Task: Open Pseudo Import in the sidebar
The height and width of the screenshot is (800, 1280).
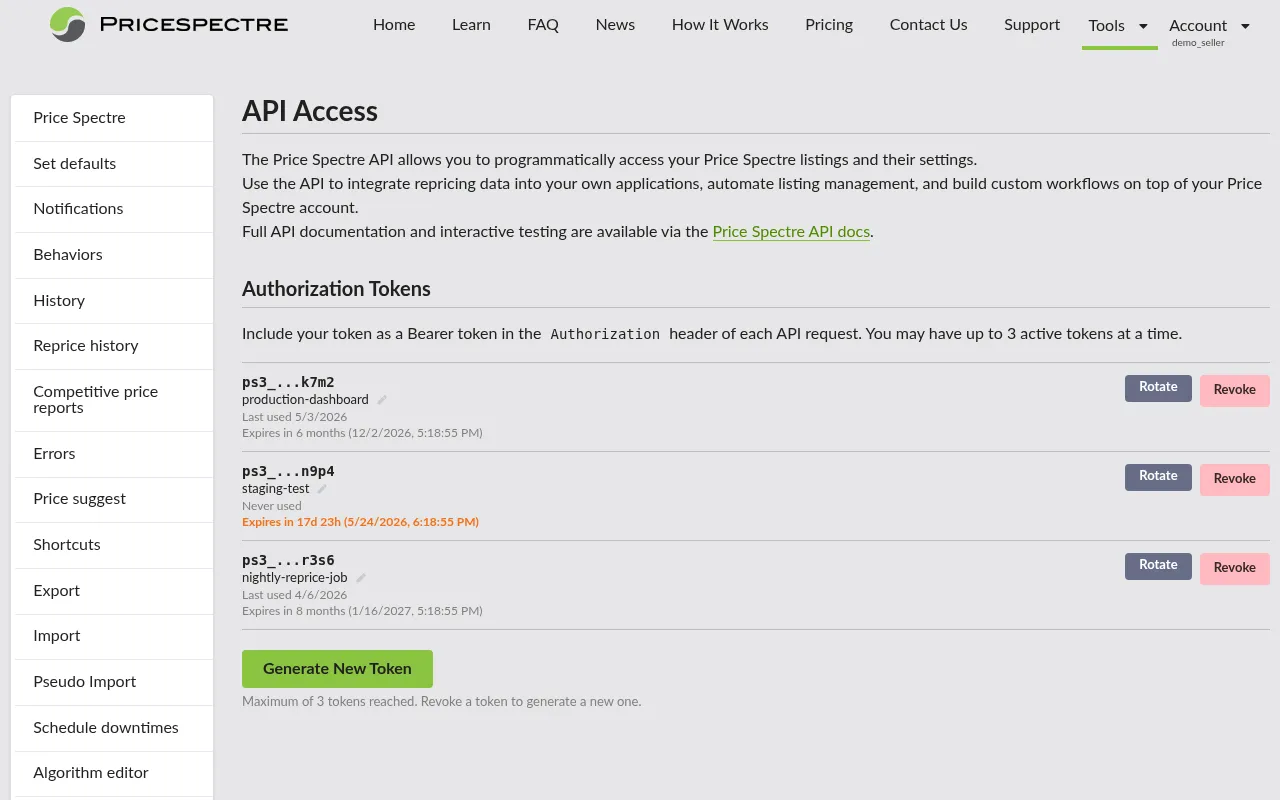Action: pos(114,682)
